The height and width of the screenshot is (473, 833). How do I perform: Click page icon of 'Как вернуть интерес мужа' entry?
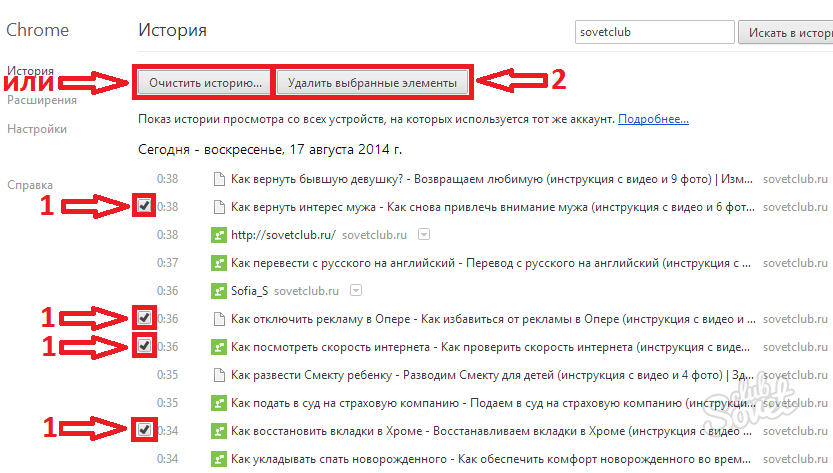[219, 207]
